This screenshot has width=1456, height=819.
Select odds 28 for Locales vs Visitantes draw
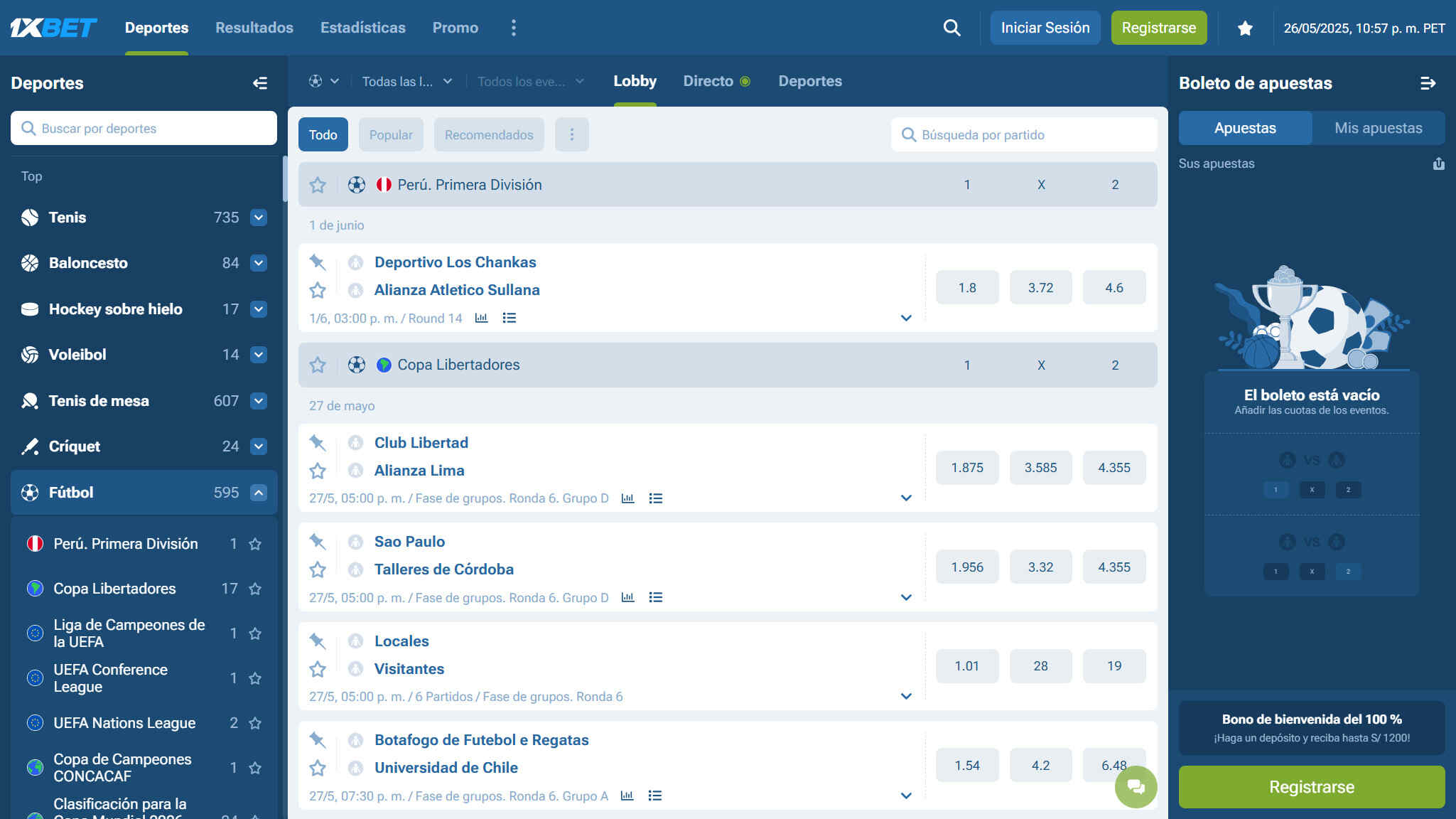coord(1040,666)
